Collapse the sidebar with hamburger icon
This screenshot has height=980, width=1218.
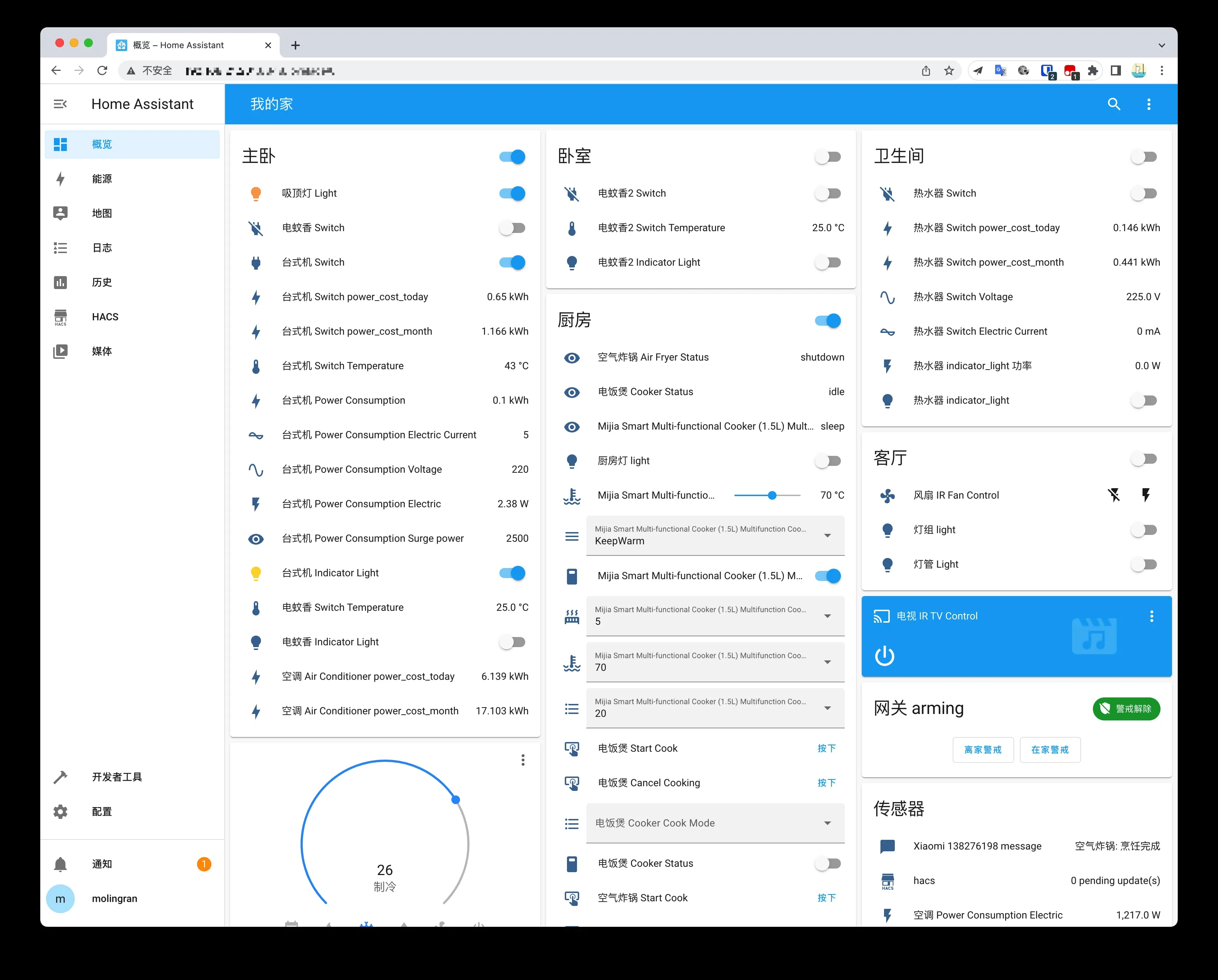(x=60, y=104)
